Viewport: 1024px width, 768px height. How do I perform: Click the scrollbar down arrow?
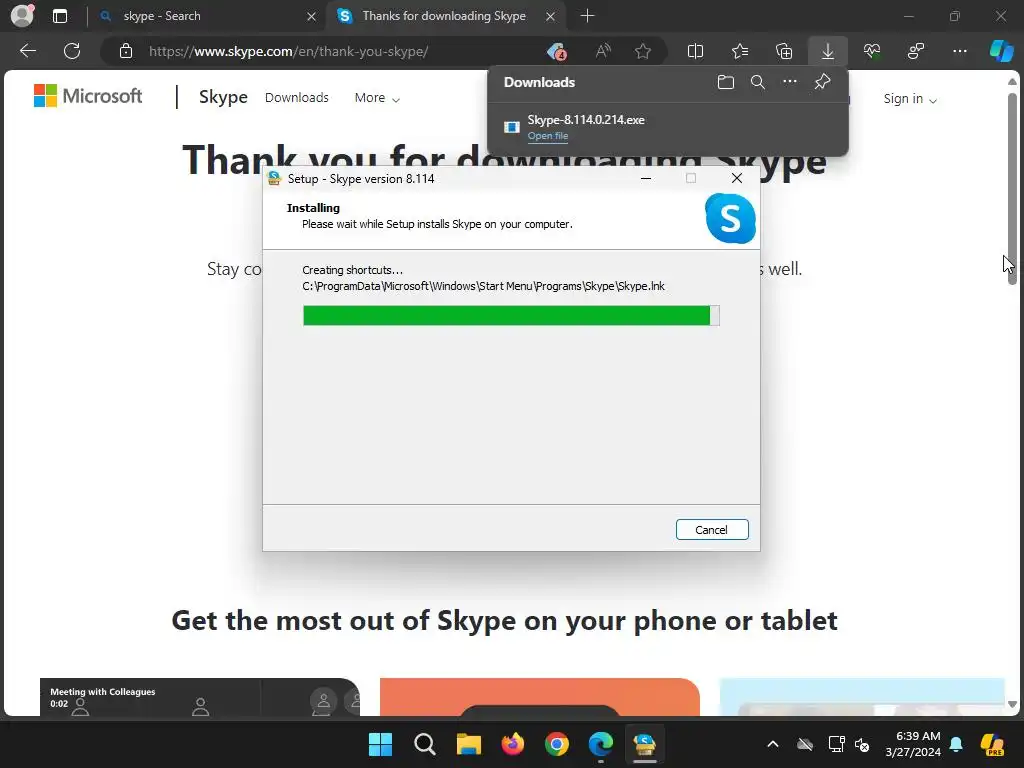point(1012,704)
